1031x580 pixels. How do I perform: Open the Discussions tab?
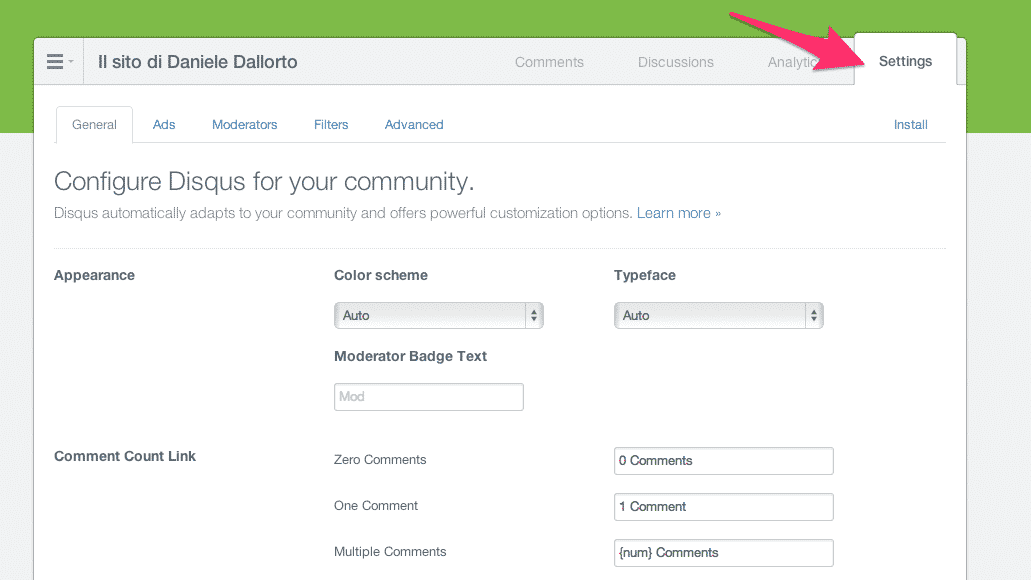tap(676, 62)
